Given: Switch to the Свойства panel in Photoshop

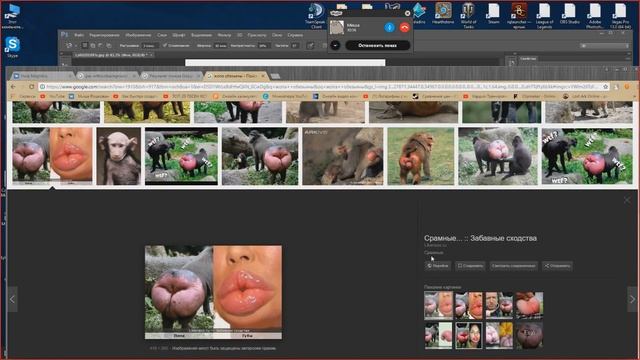Looking at the screenshot, I should point(529,59).
